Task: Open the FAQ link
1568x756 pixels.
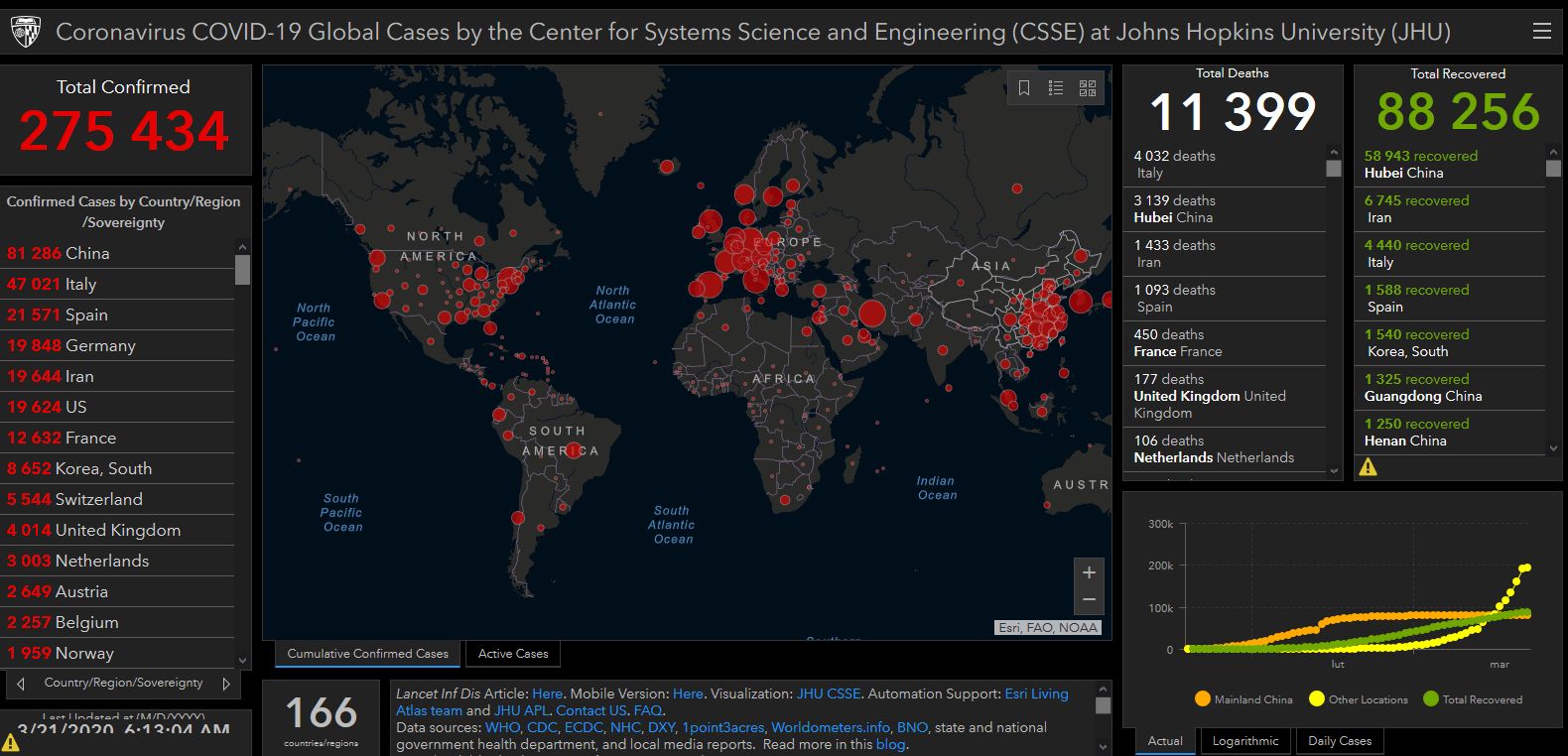Action: tap(648, 710)
